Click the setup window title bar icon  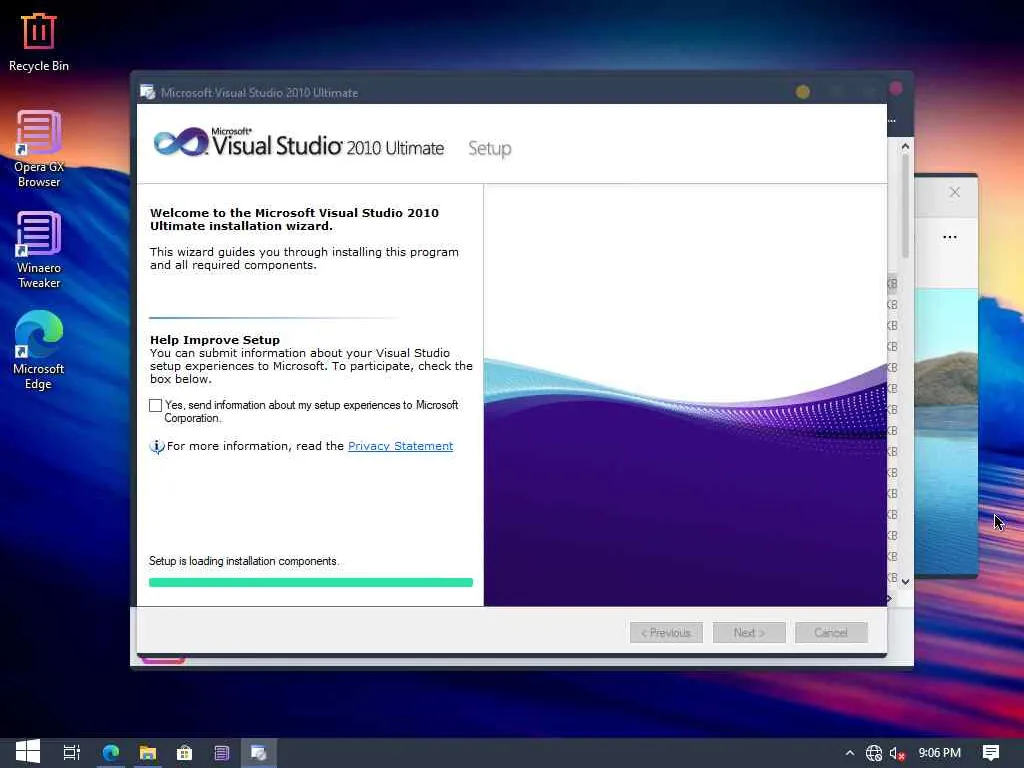[x=148, y=92]
